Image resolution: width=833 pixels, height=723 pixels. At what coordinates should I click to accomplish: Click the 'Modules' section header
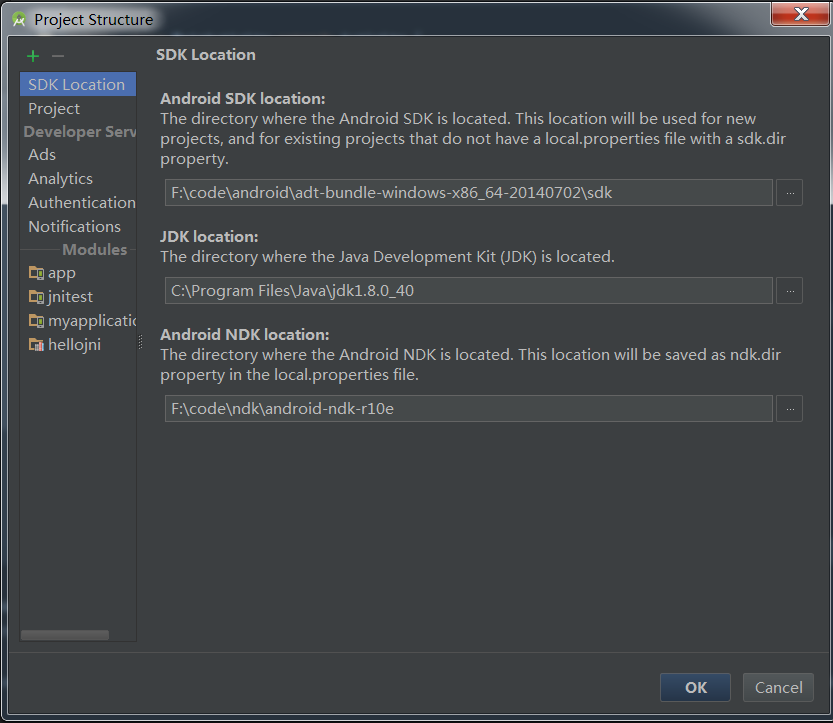coord(95,250)
